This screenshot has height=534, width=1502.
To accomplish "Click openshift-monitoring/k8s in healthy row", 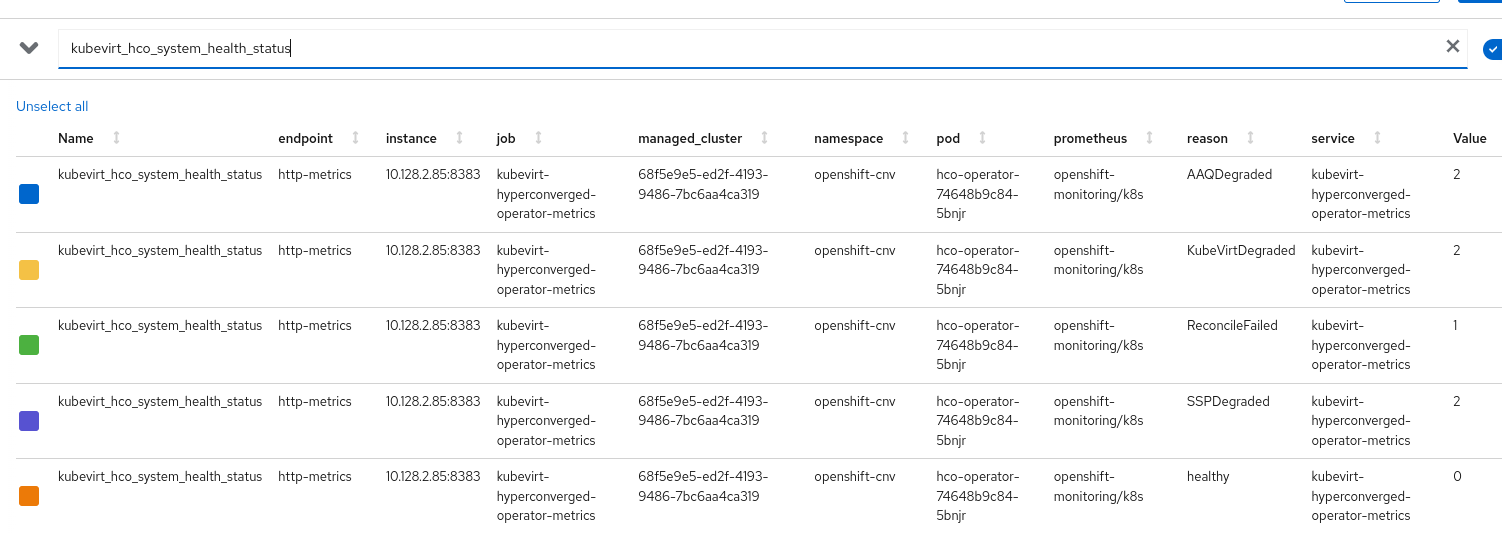I will coord(1099,486).
